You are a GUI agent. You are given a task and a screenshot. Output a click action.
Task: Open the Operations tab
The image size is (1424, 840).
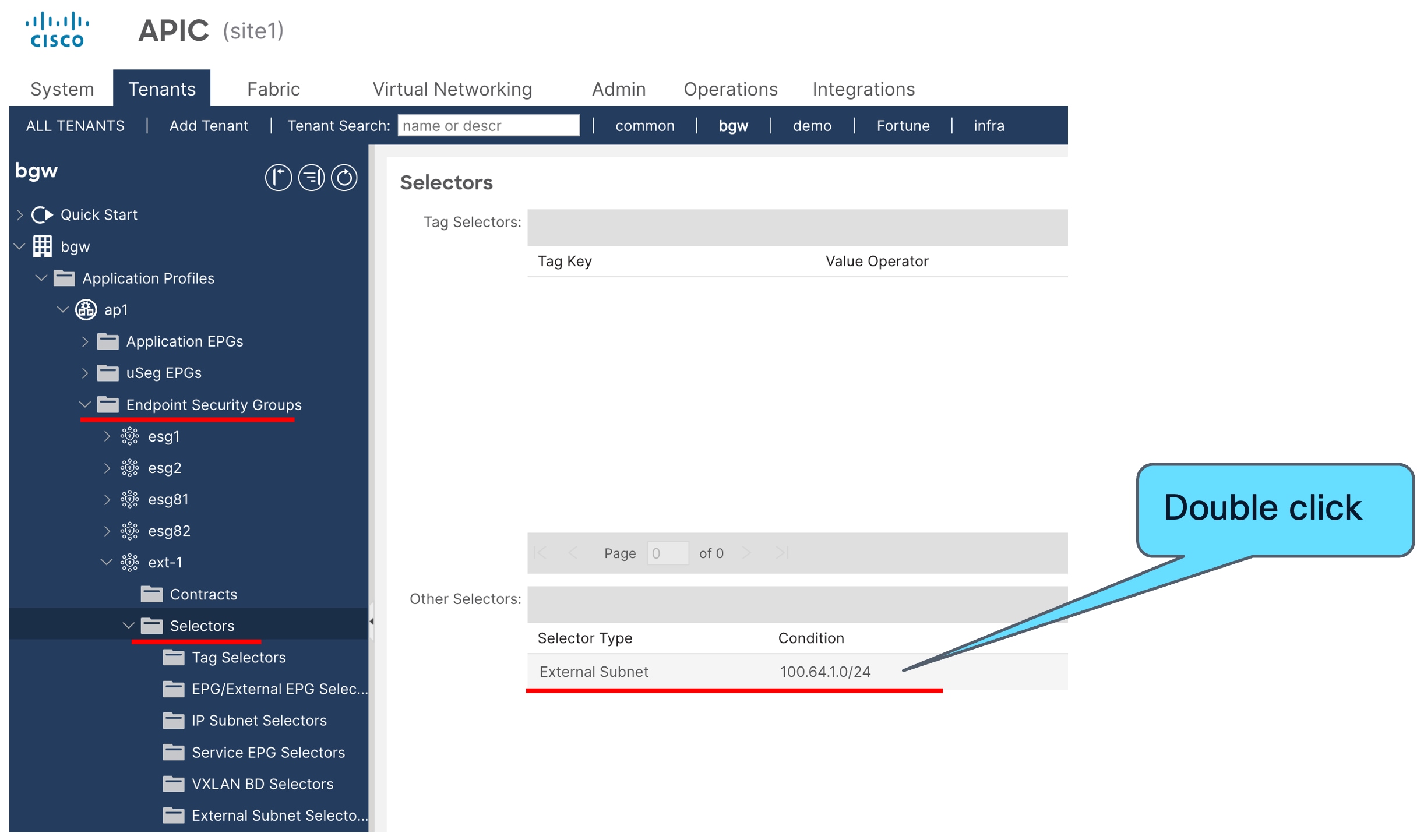(x=730, y=89)
